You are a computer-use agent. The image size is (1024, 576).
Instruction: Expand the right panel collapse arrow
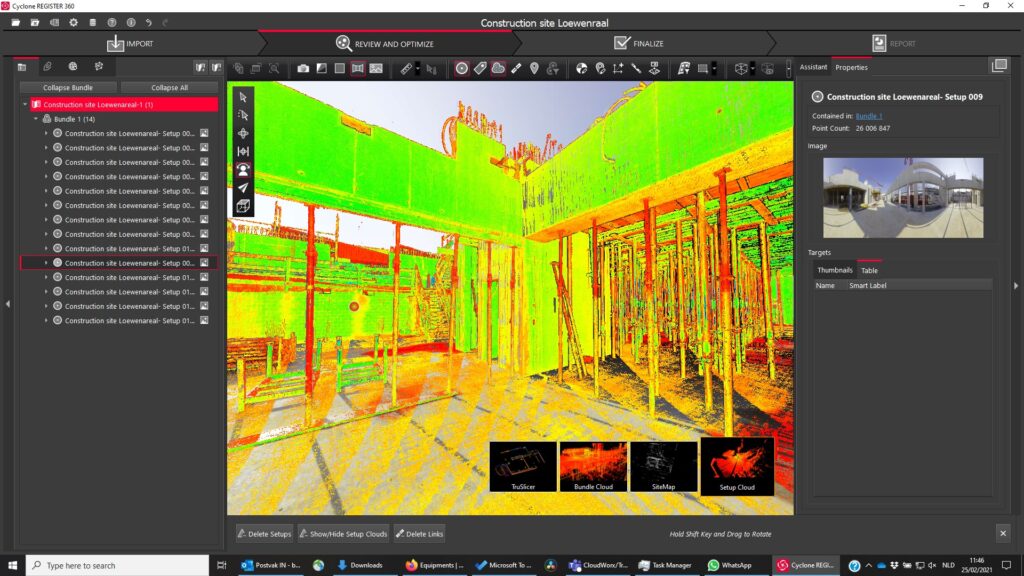tap(1016, 285)
